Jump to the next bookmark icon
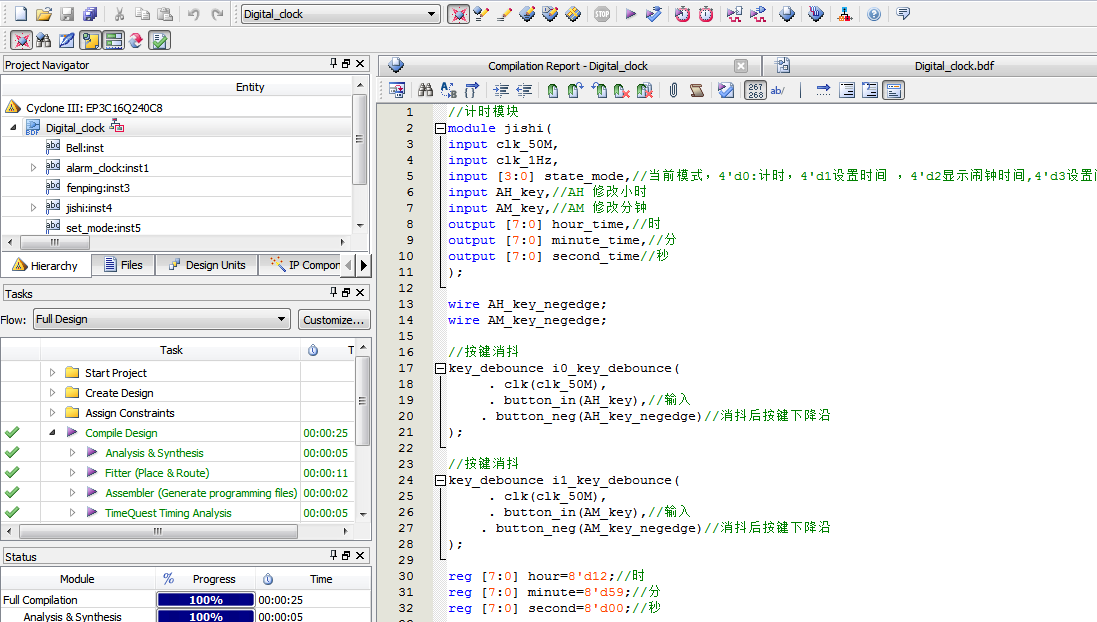This screenshot has width=1097, height=622. click(x=576, y=90)
